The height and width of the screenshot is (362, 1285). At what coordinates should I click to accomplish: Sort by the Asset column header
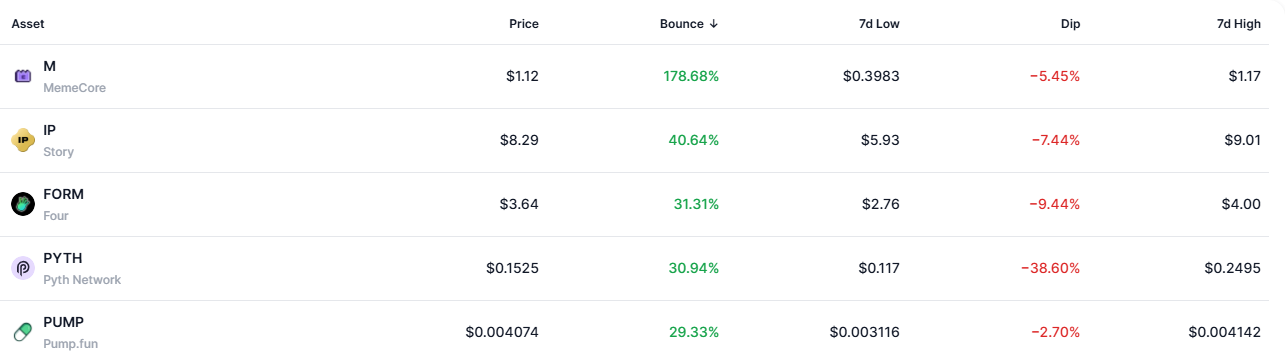pyautogui.click(x=28, y=24)
